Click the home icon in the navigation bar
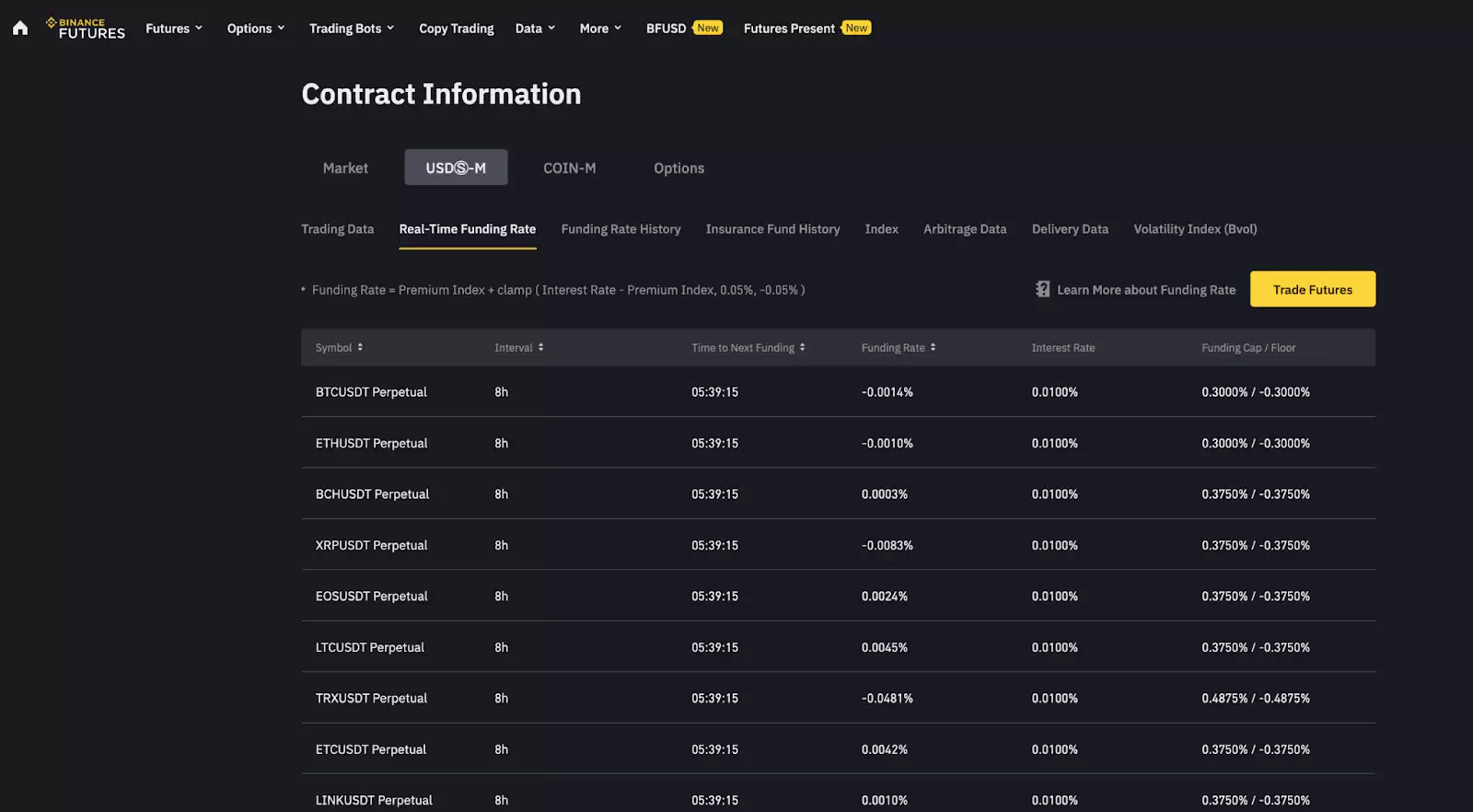Screen dimensions: 1473x812 point(20,29)
